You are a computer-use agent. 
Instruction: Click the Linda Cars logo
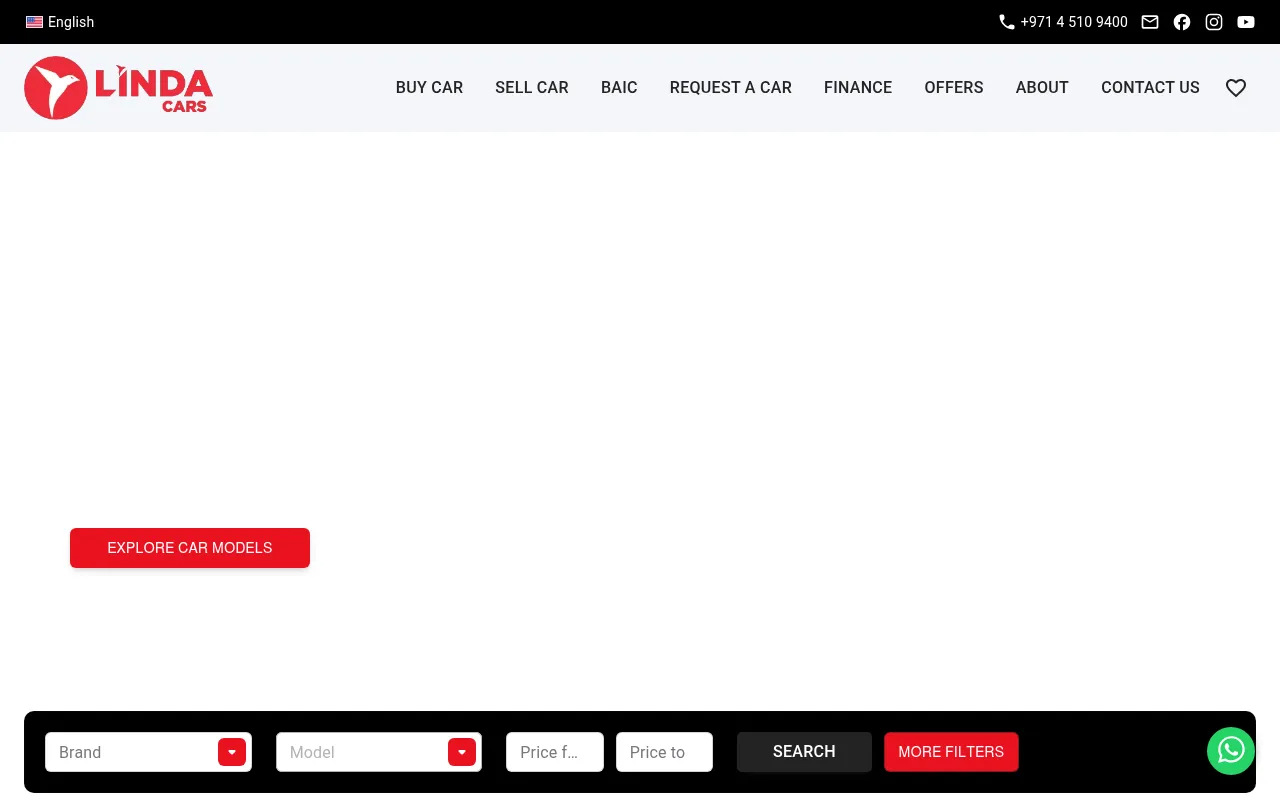(118, 88)
